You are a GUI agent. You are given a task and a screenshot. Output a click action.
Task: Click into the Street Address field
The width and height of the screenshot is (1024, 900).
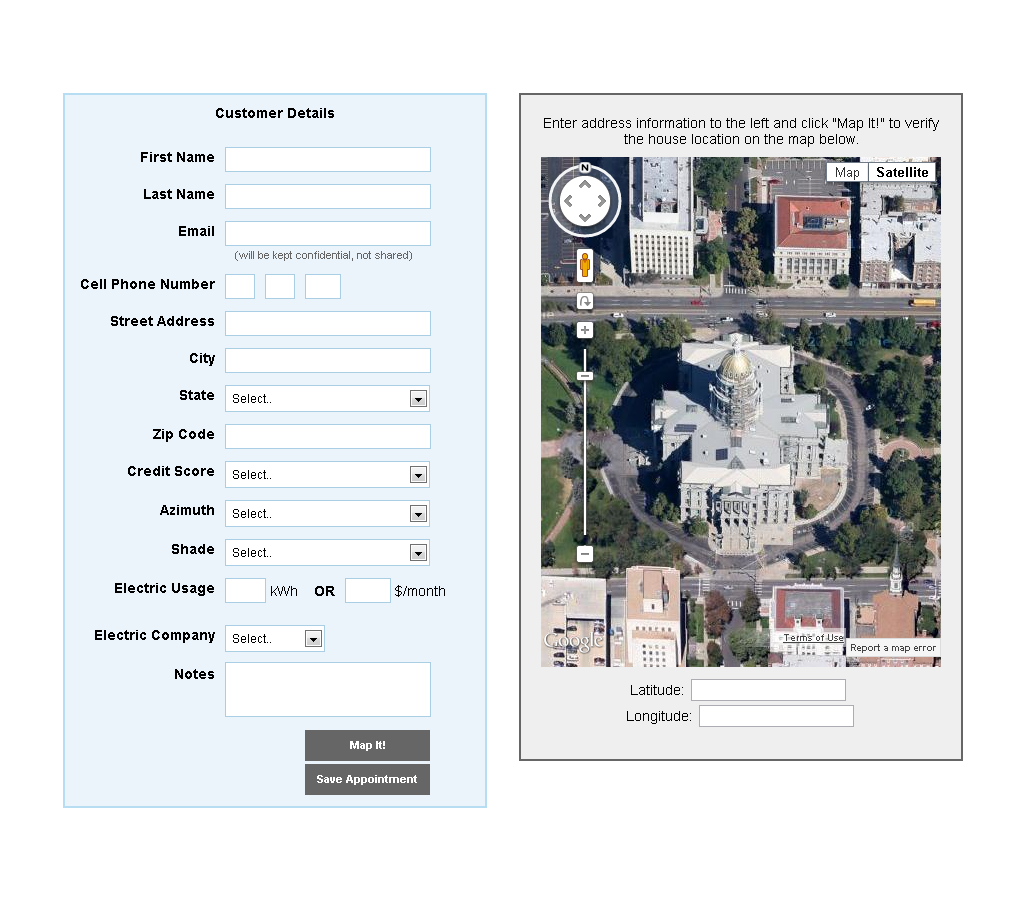coord(328,323)
